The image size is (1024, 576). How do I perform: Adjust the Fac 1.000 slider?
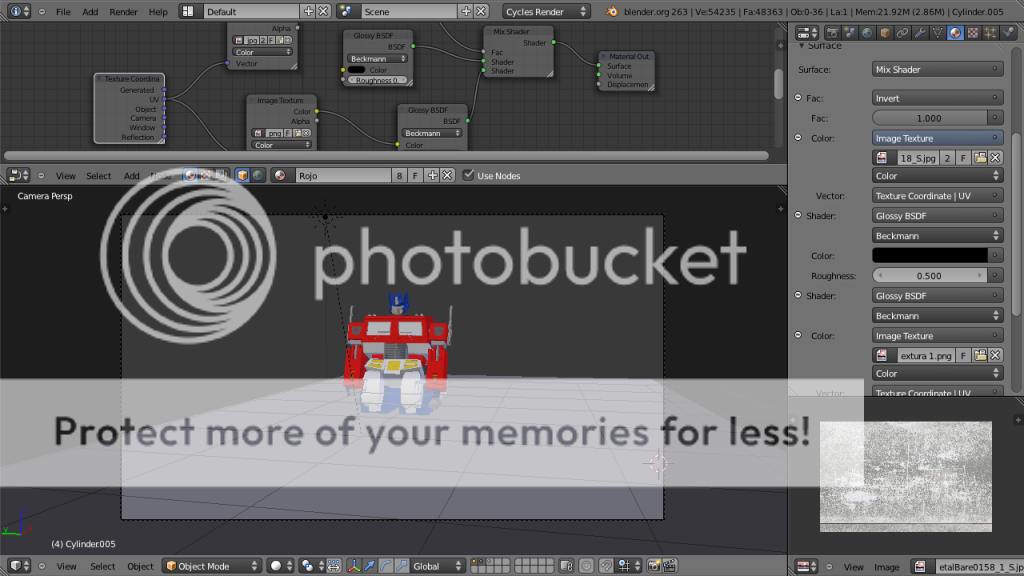(929, 118)
